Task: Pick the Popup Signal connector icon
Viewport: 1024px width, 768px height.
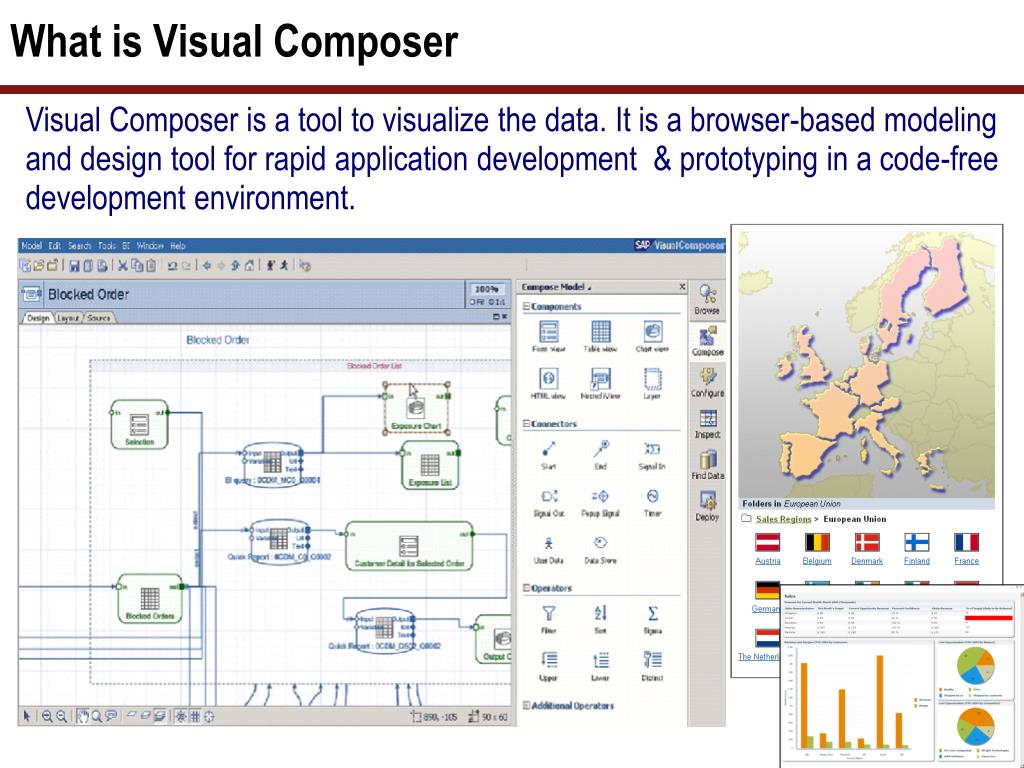Action: pyautogui.click(x=600, y=496)
